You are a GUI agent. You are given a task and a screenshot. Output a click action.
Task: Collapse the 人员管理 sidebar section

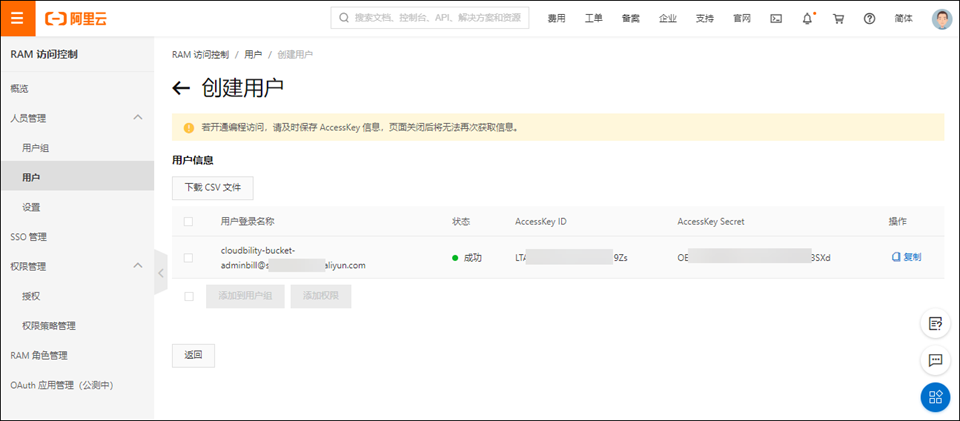pyautogui.click(x=138, y=118)
